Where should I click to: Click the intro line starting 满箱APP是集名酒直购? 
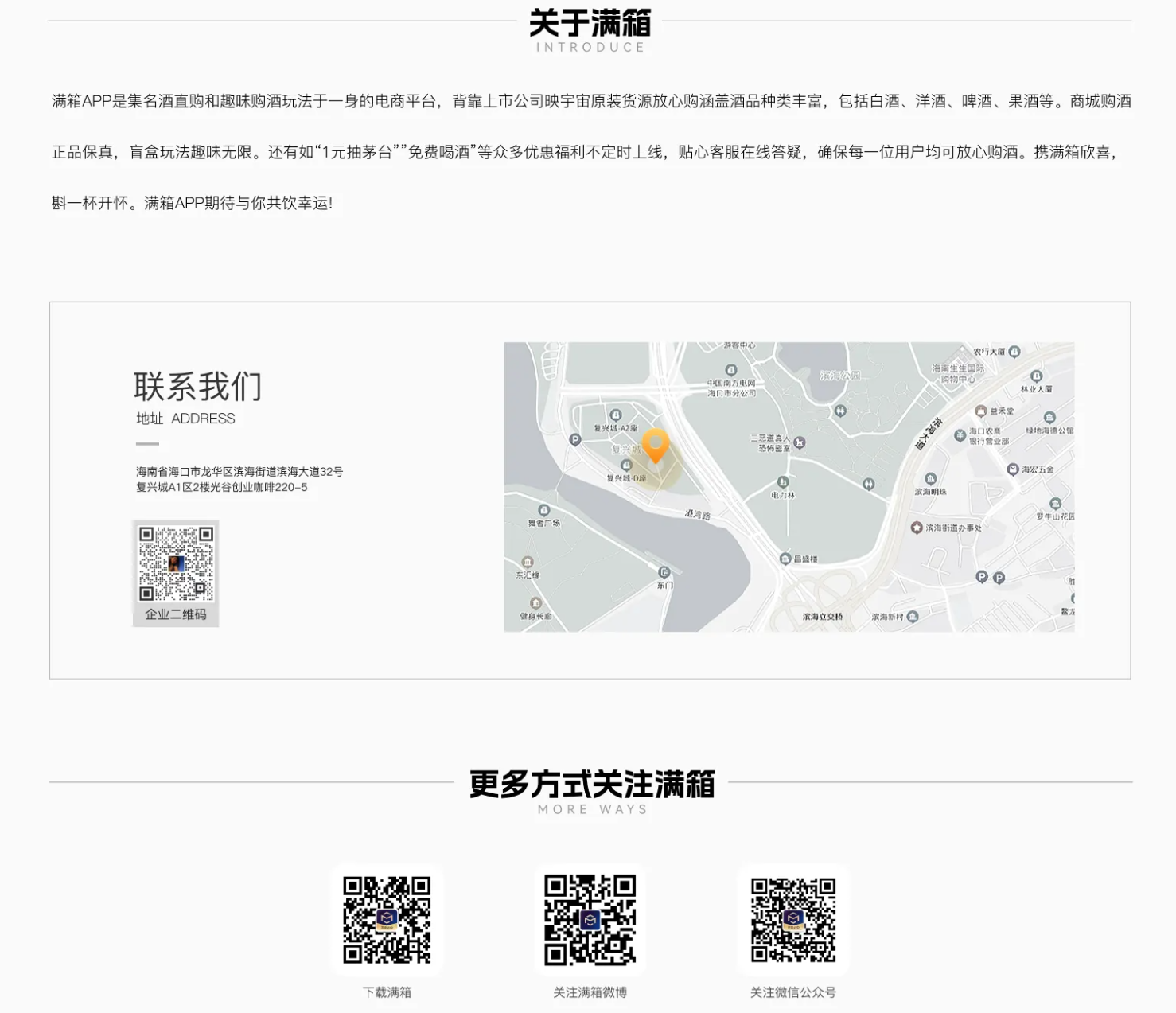pyautogui.click(x=591, y=101)
